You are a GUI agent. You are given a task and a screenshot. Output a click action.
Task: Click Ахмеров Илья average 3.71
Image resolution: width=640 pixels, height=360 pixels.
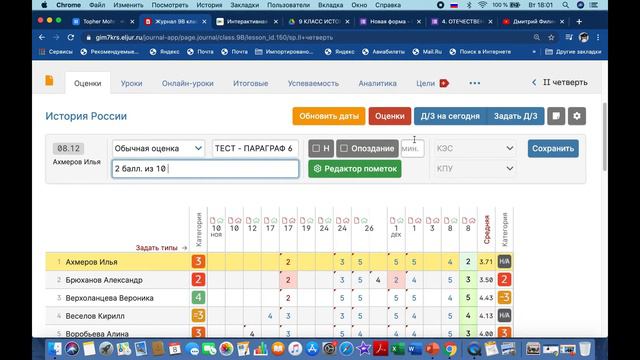click(x=486, y=262)
